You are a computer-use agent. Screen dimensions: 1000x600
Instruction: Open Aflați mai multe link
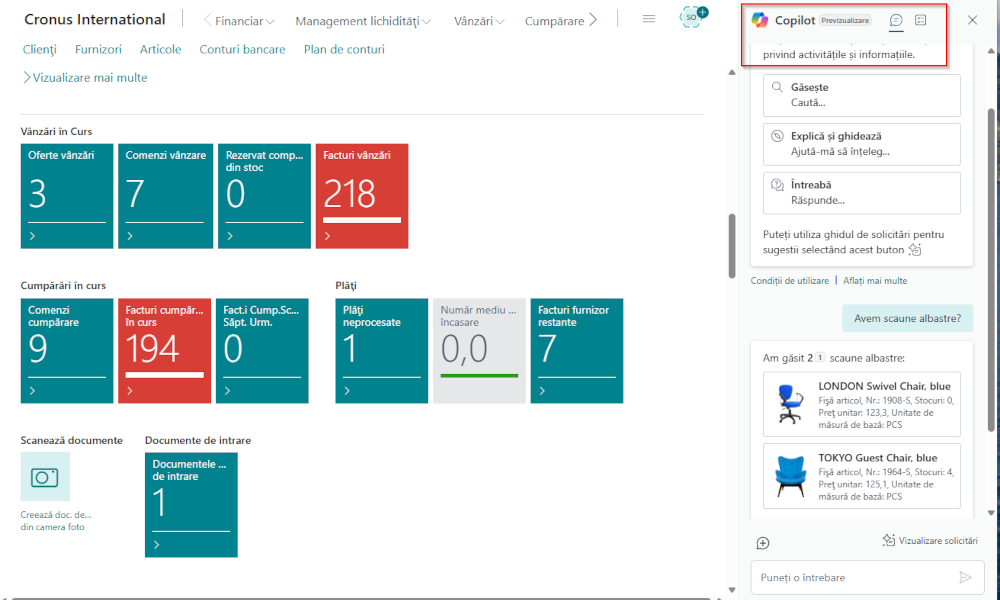[x=875, y=281]
